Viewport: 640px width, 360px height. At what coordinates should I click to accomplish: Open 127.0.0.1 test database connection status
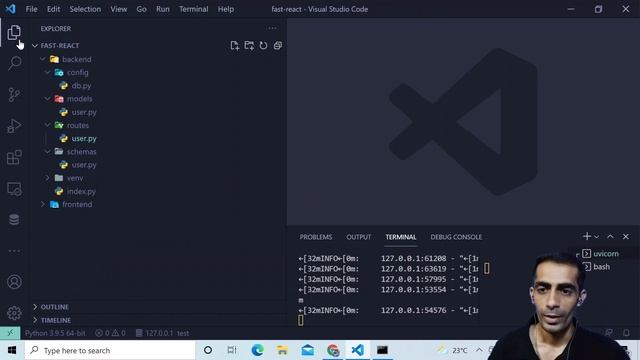[x=162, y=333]
